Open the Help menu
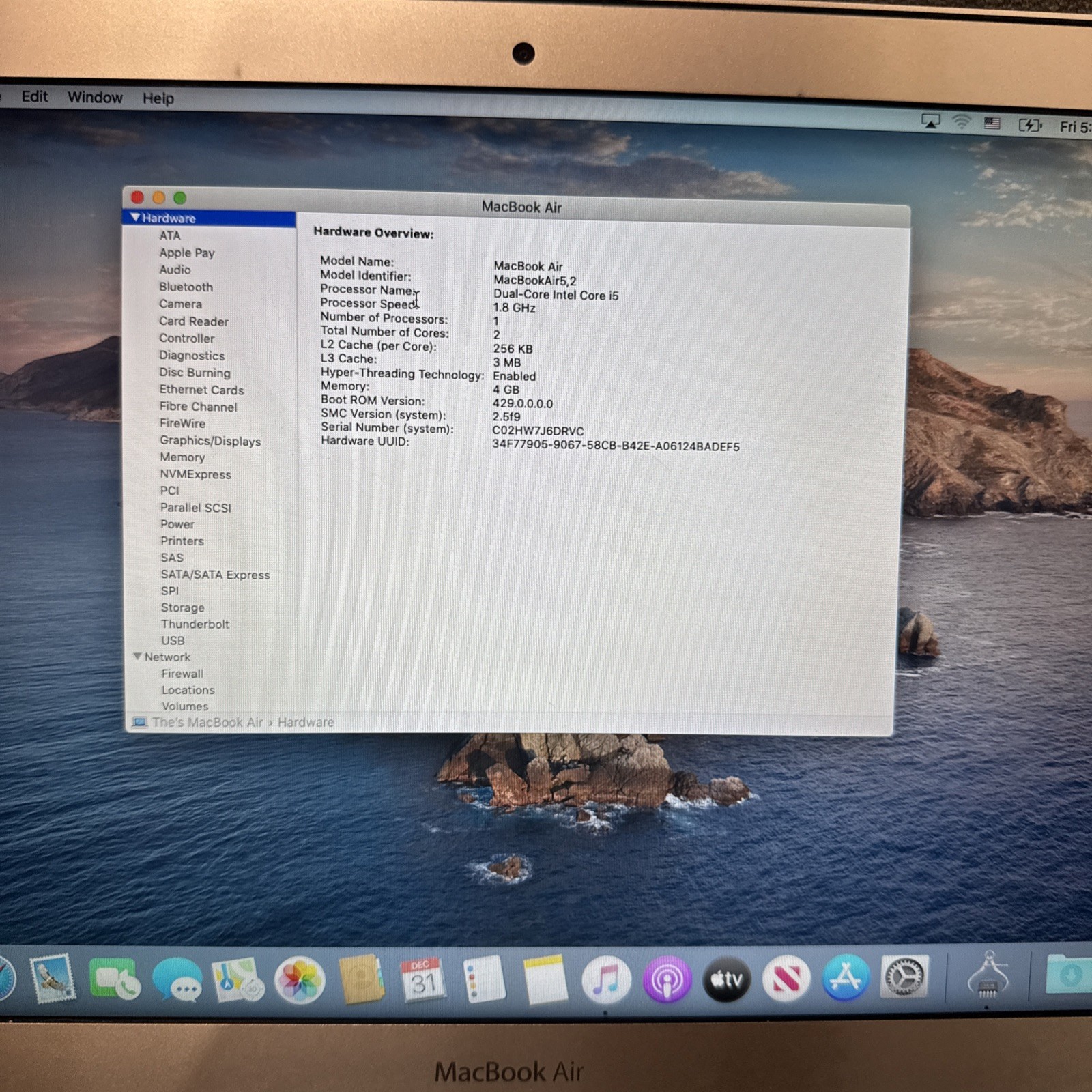This screenshot has width=1092, height=1092. point(158,98)
